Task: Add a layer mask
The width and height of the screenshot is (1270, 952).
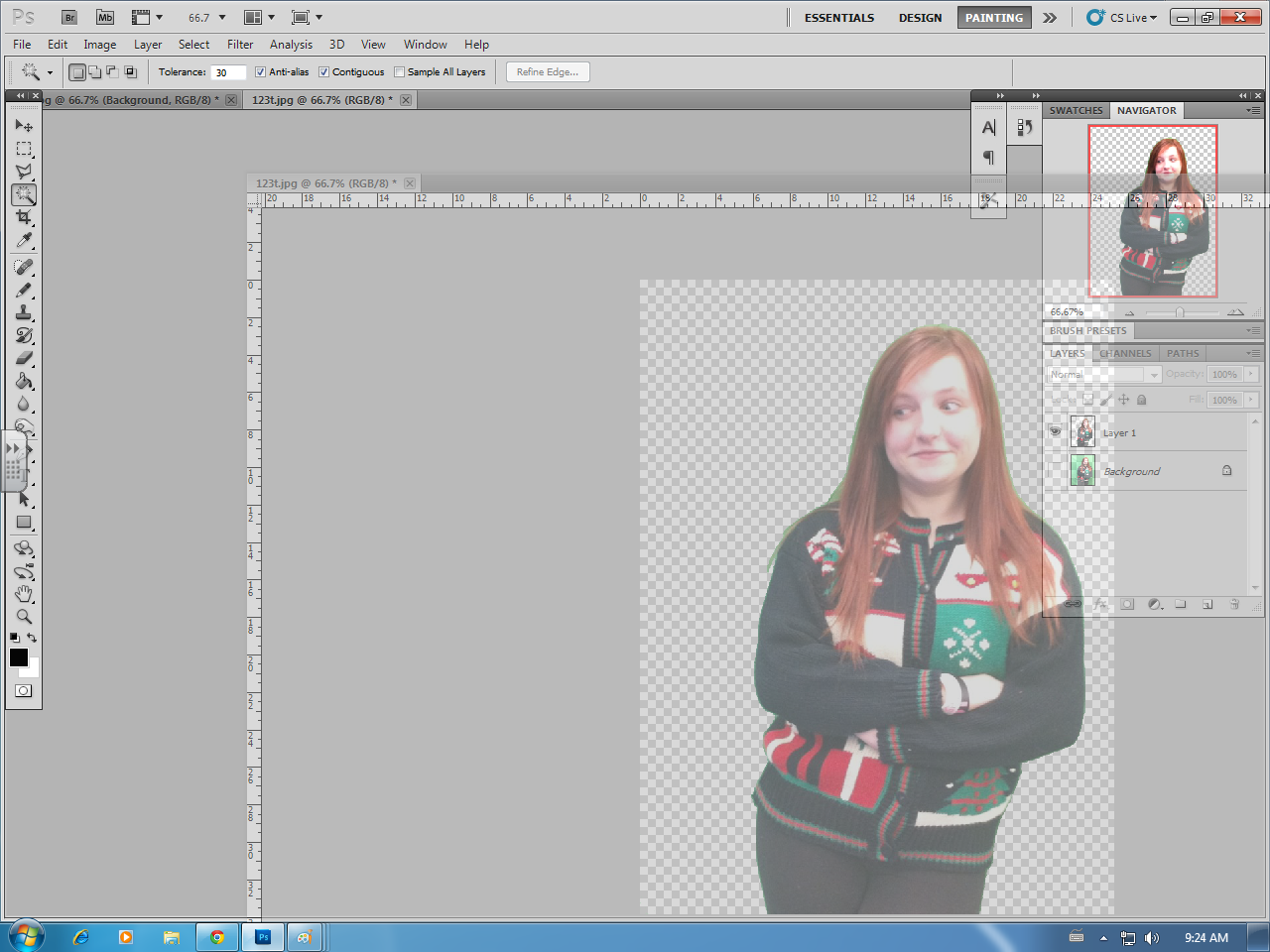Action: coord(1127,604)
